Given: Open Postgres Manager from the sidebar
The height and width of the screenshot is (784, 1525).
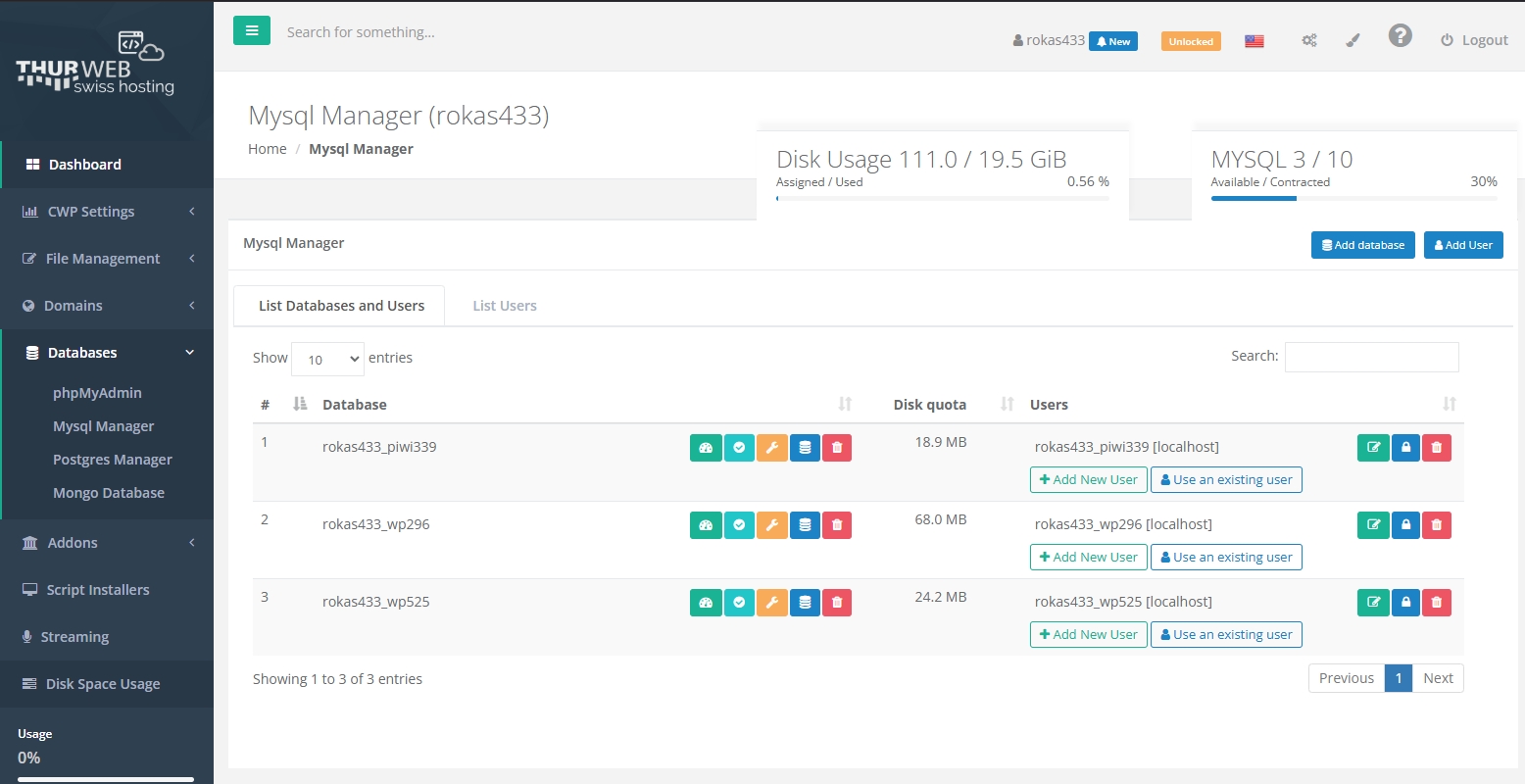Looking at the screenshot, I should pos(113,460).
